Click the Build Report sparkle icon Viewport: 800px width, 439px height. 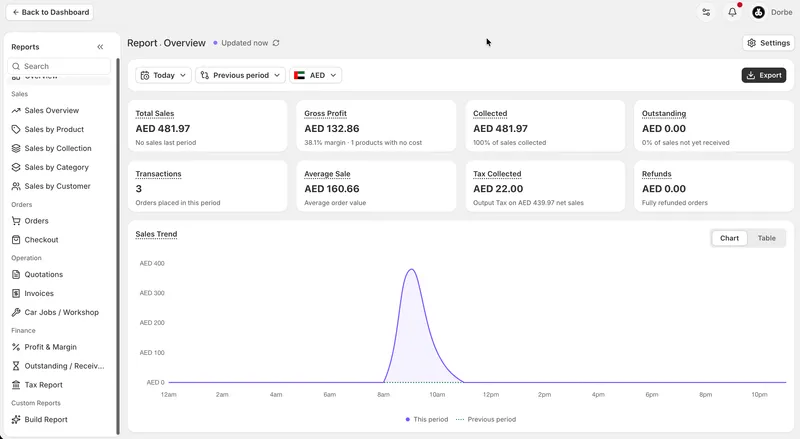click(x=16, y=420)
